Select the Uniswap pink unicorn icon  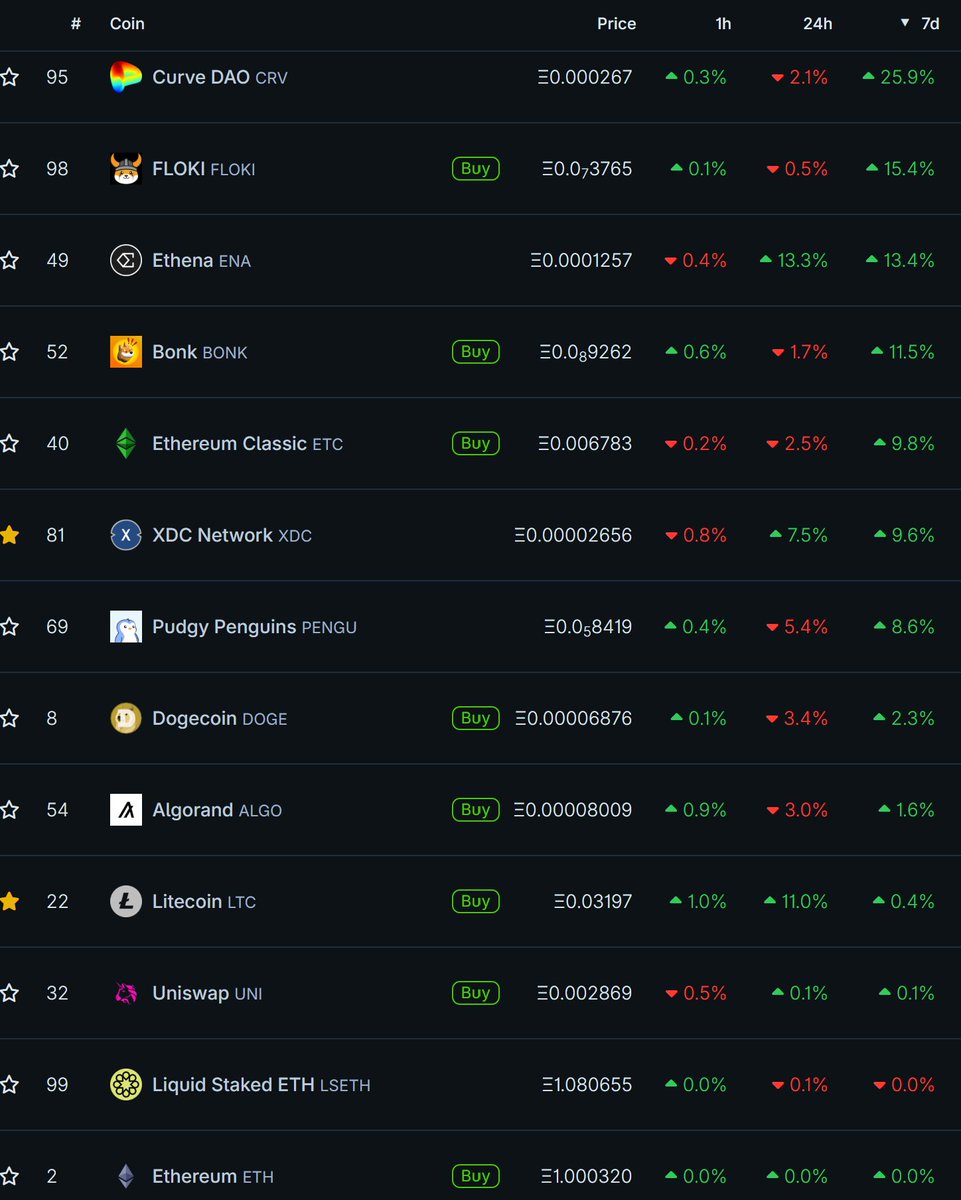pos(126,993)
